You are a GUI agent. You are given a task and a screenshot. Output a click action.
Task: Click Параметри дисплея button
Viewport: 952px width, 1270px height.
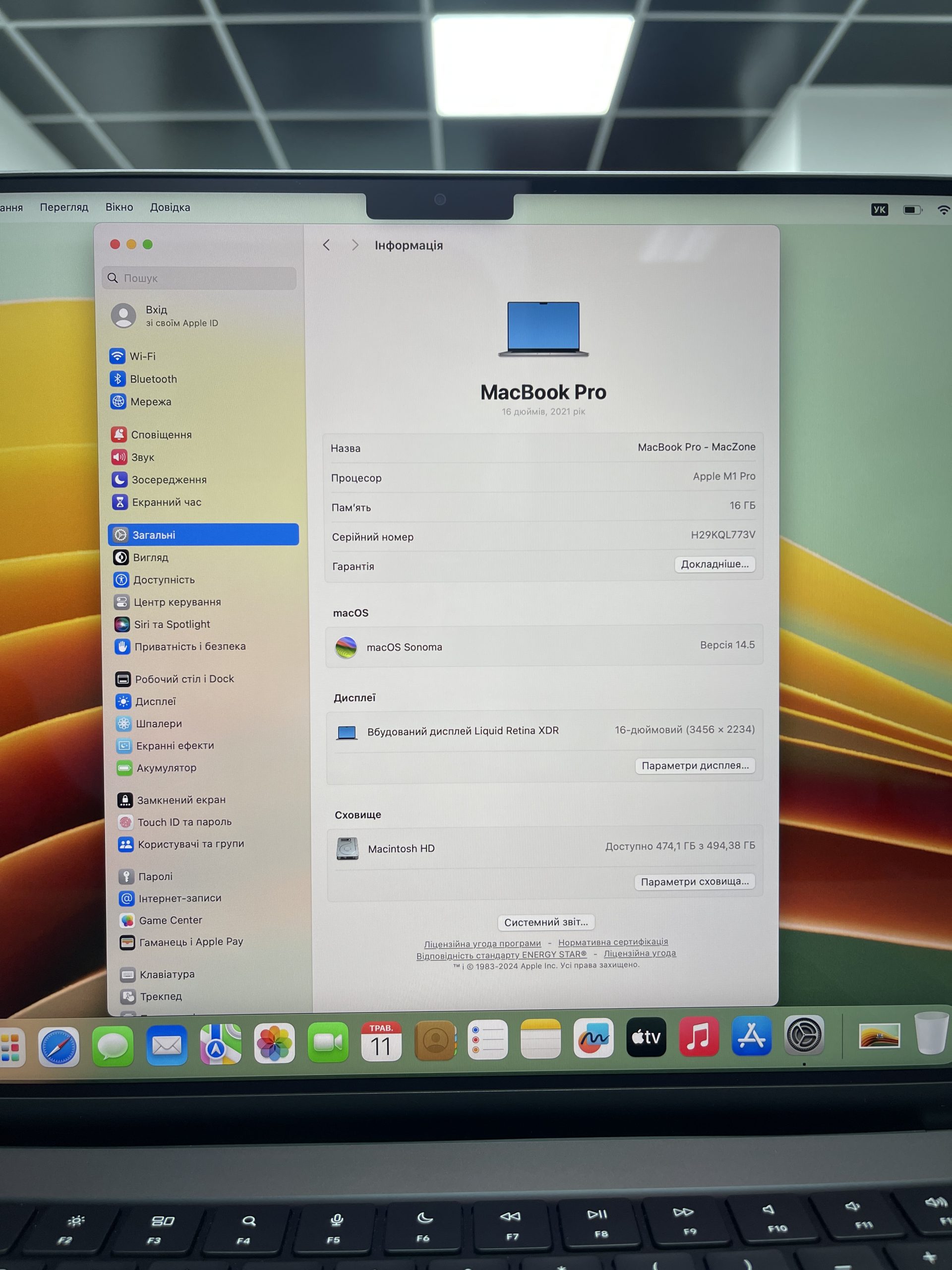[695, 765]
